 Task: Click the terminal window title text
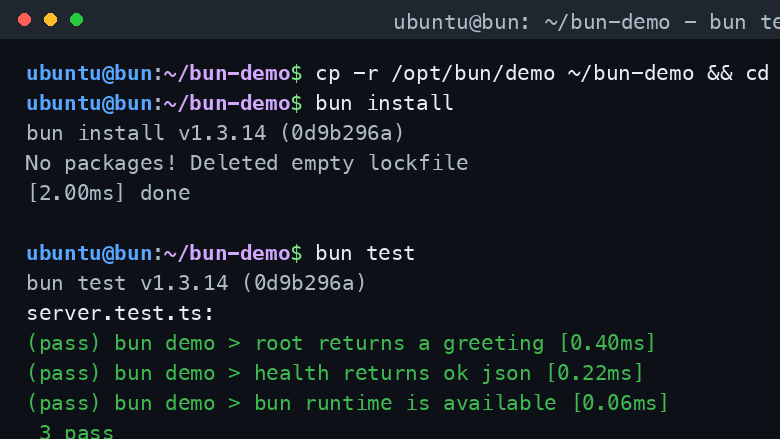click(586, 22)
